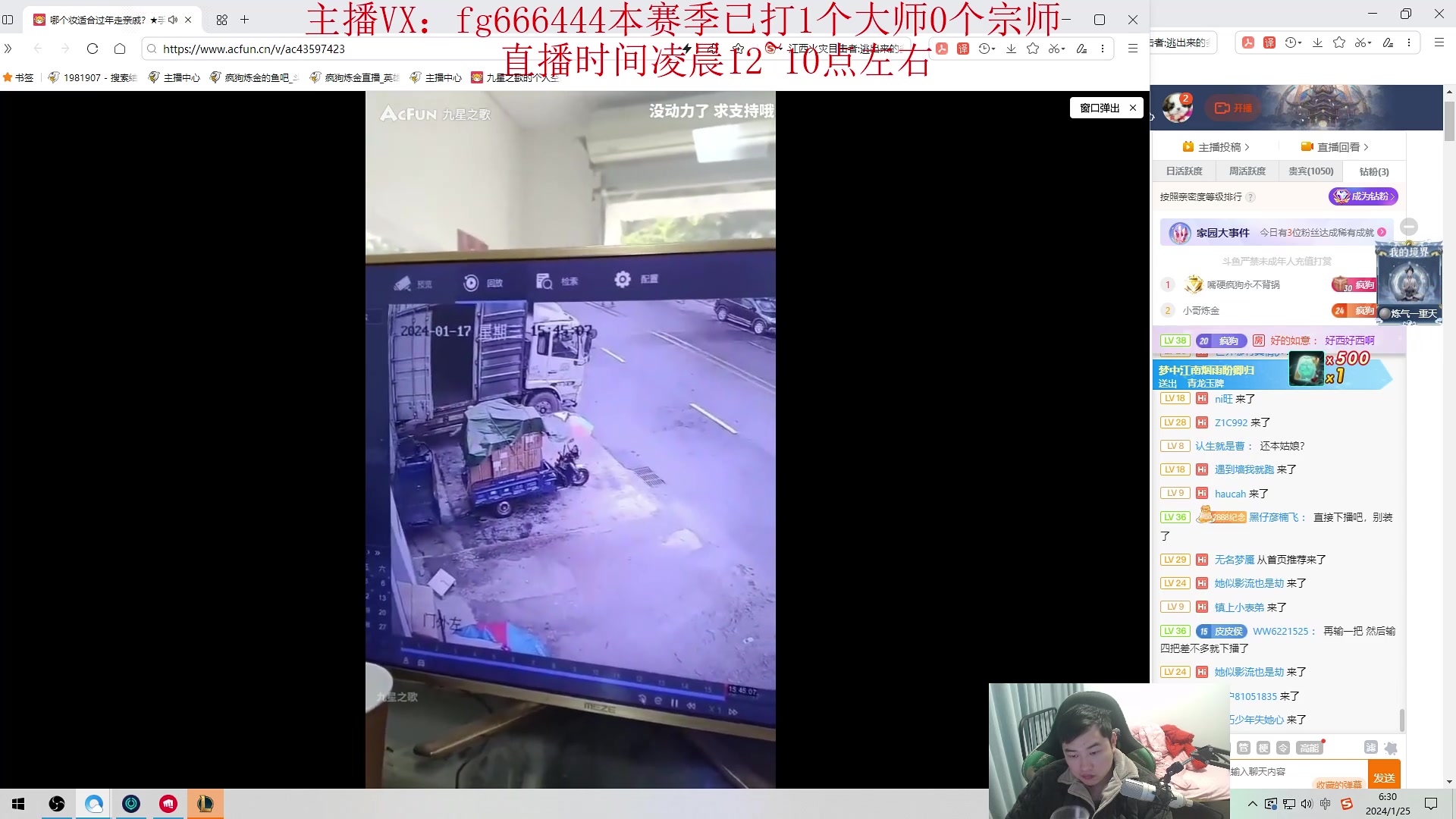
Task: Click translate 译 icon in rear browser toolbar
Action: tap(1269, 42)
